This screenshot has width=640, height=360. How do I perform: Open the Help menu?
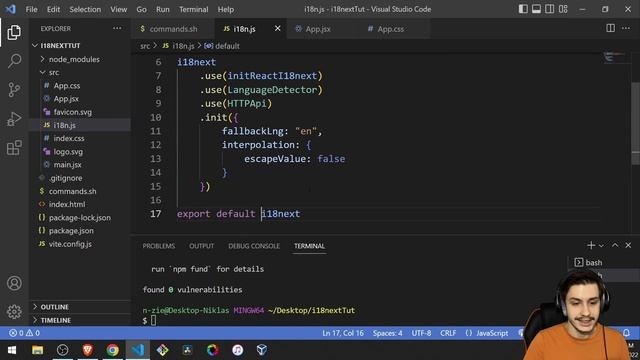[226, 9]
